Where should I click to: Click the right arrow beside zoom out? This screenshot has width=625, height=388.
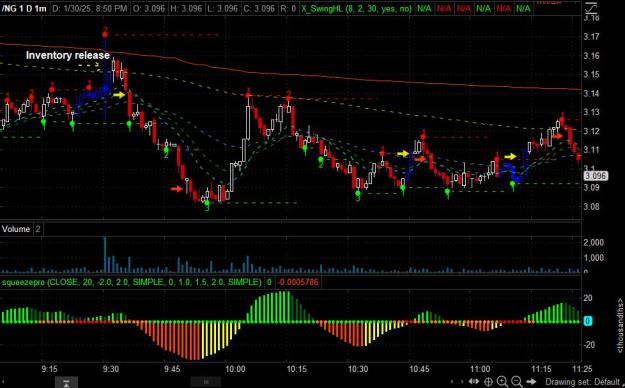(531, 382)
